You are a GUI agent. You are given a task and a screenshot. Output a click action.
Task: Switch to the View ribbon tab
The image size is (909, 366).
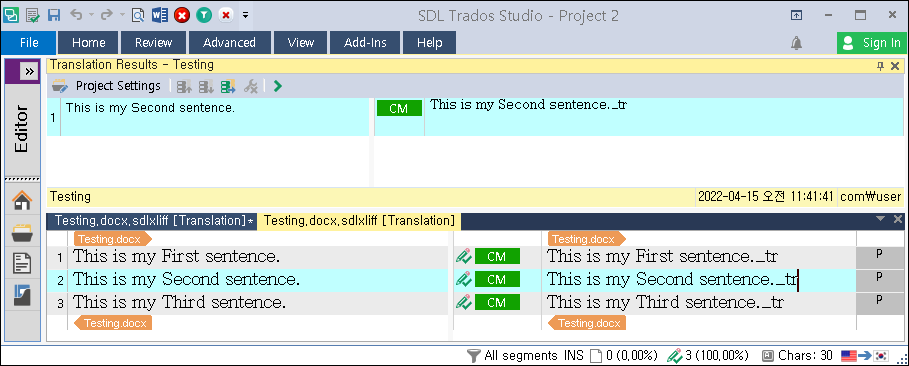[301, 42]
